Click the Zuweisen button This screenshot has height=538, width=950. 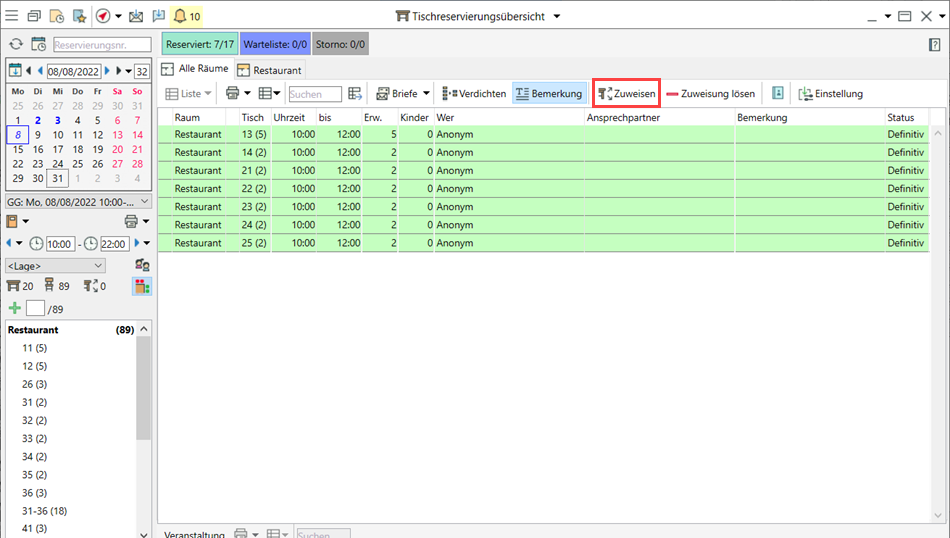coord(626,94)
